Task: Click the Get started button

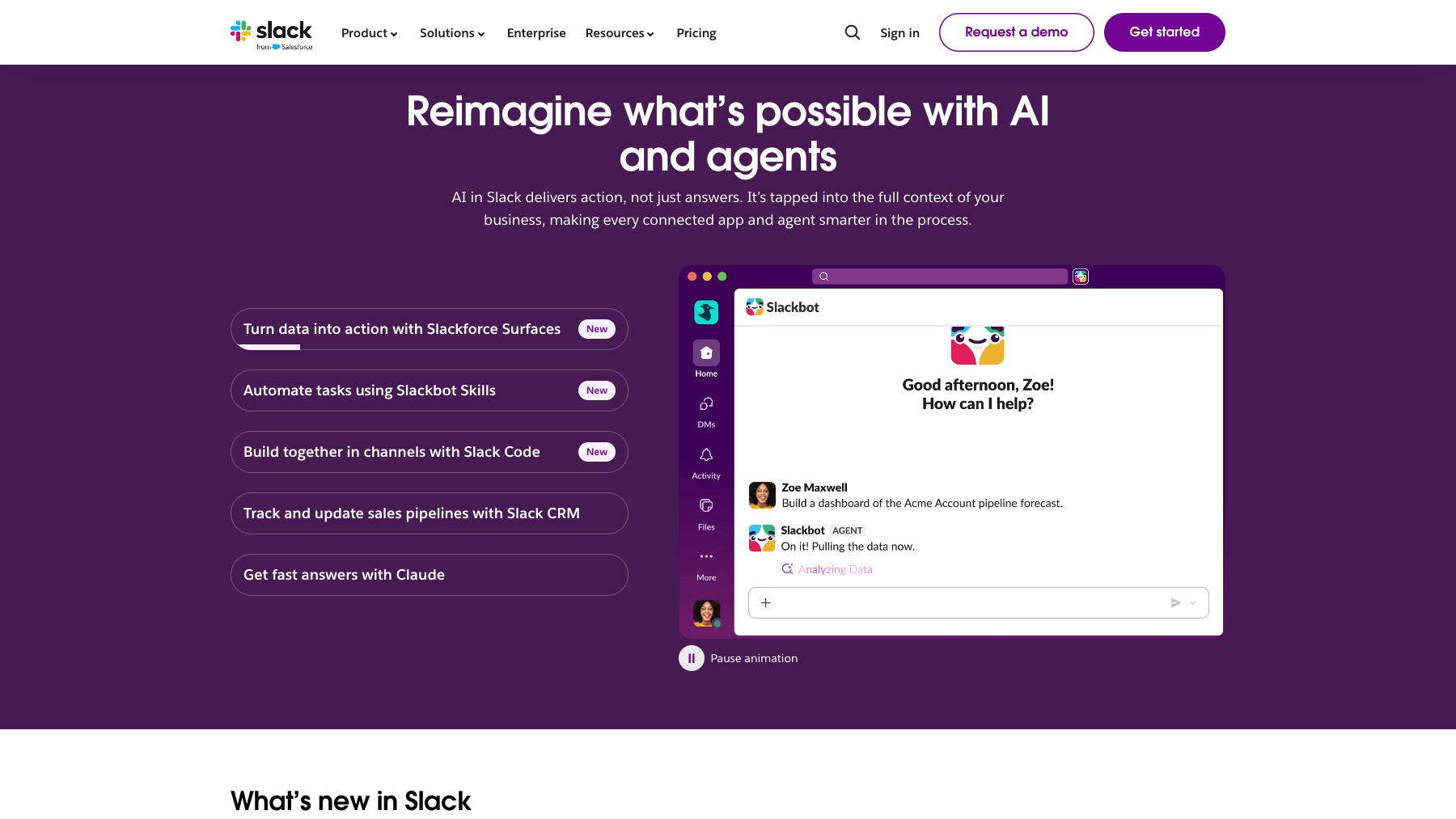Action: point(1165,32)
